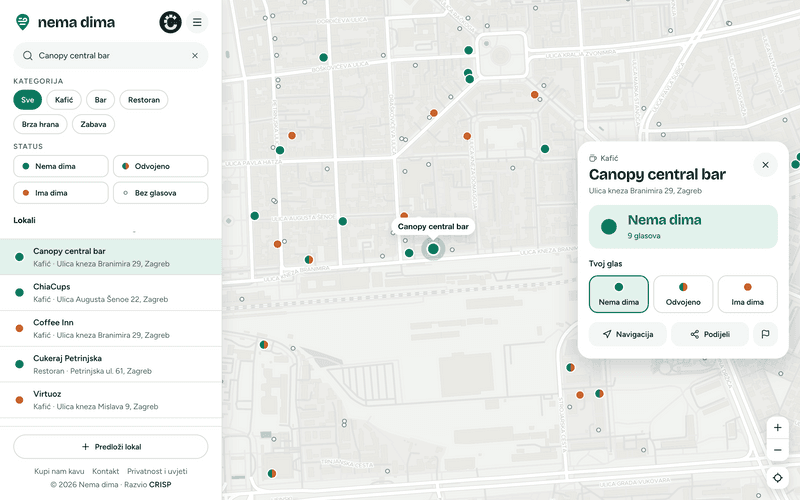Open the Cukeraj Petrinjska list entry
800x500 pixels.
point(111,364)
